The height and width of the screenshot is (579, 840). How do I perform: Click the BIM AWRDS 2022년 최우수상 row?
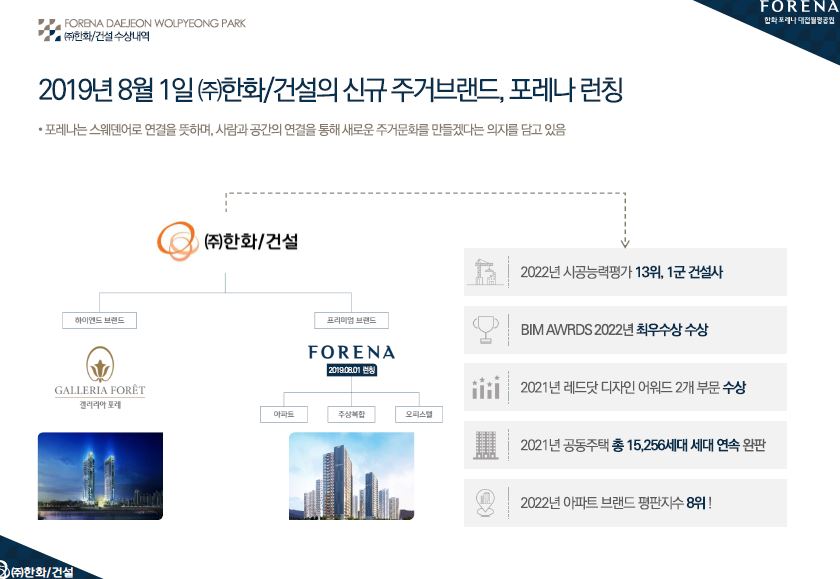(625, 330)
